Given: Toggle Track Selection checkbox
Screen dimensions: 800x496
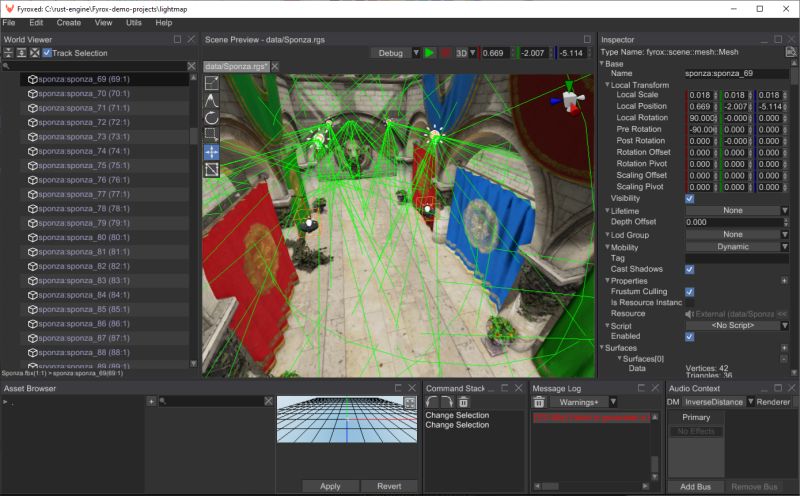Looking at the screenshot, I should pyautogui.click(x=47, y=53).
